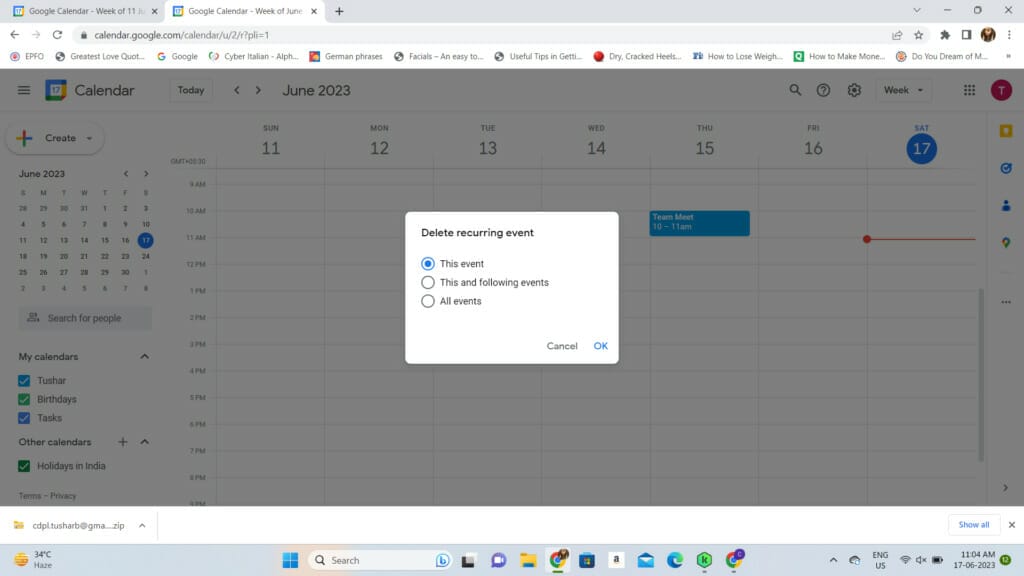Go to previous week arrow
Screen dimensions: 1024x576
(x=236, y=90)
